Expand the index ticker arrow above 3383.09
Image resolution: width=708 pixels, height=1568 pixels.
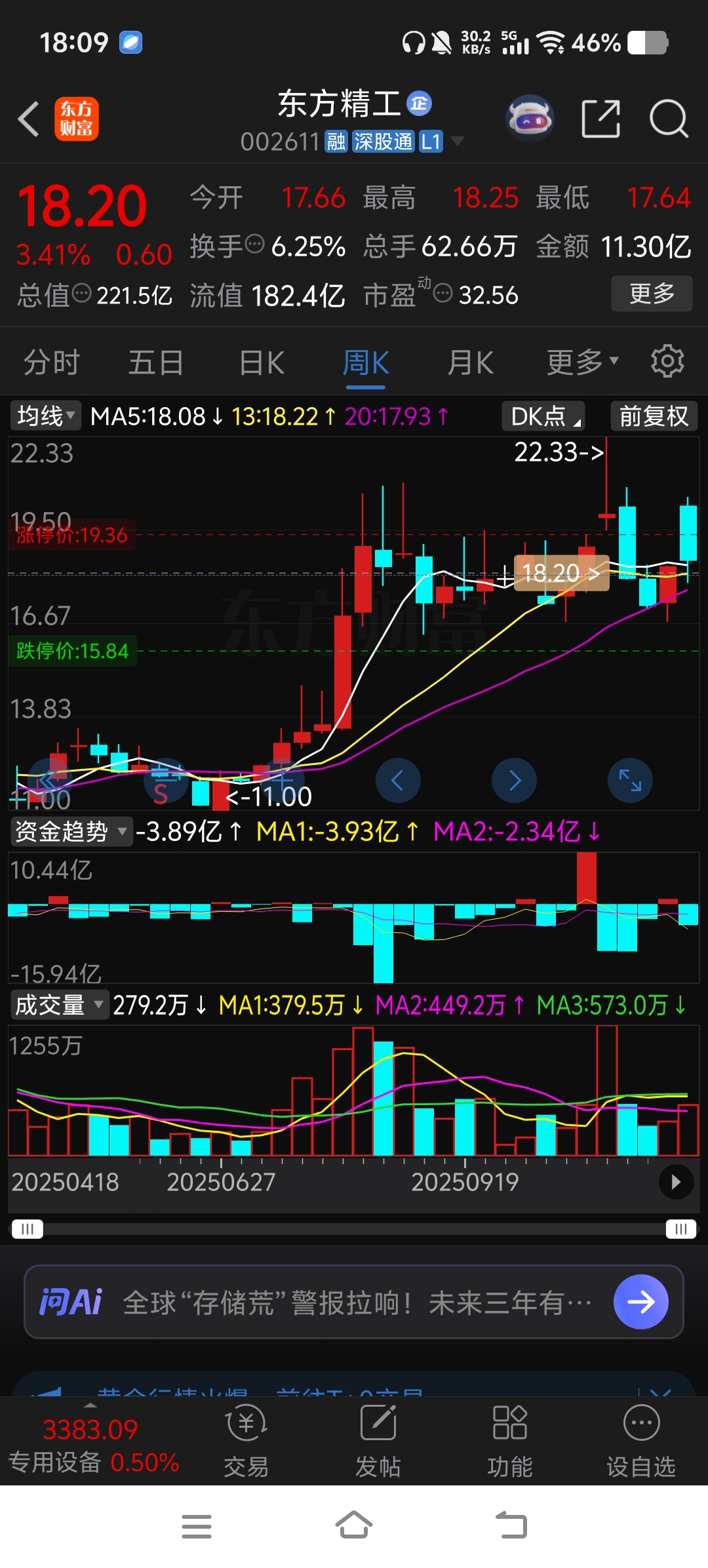[90, 1405]
